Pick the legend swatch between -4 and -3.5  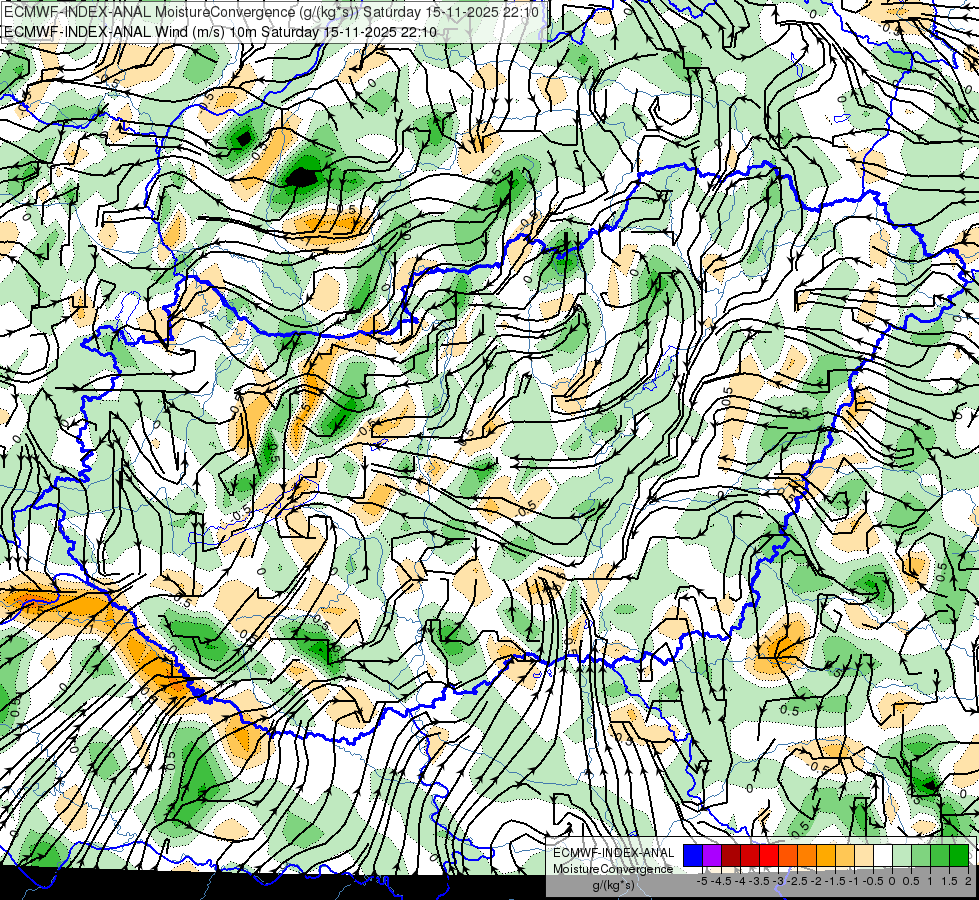pyautogui.click(x=750, y=855)
